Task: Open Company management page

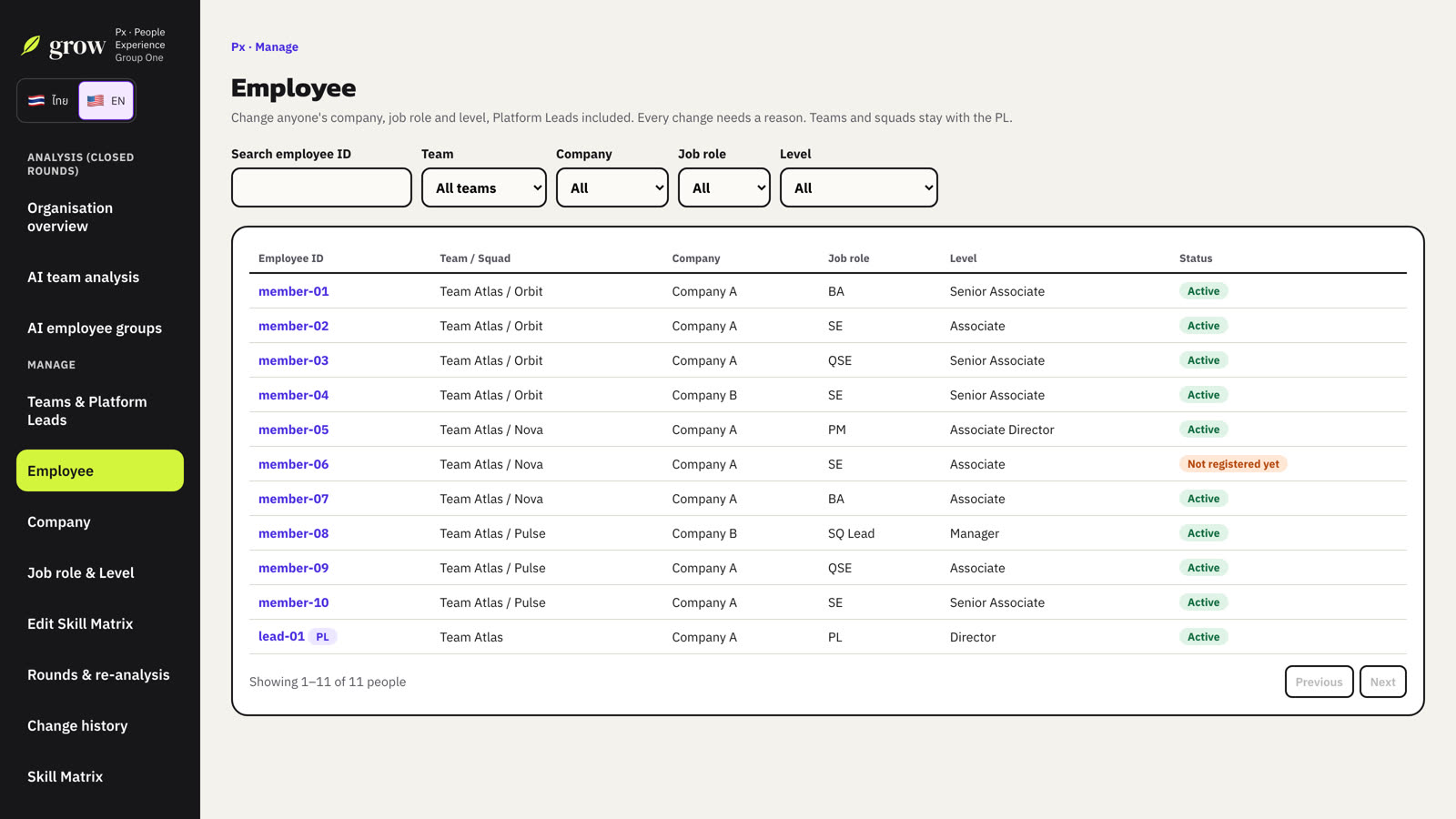Action: point(100,521)
